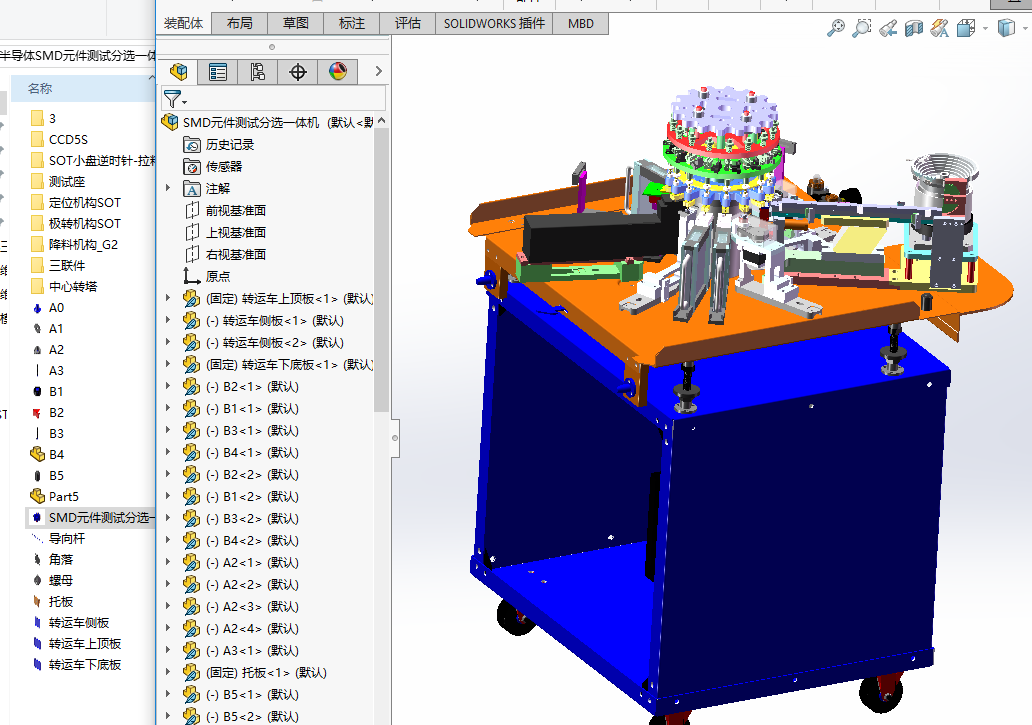Click the tree filter funnel icon

coord(172,99)
